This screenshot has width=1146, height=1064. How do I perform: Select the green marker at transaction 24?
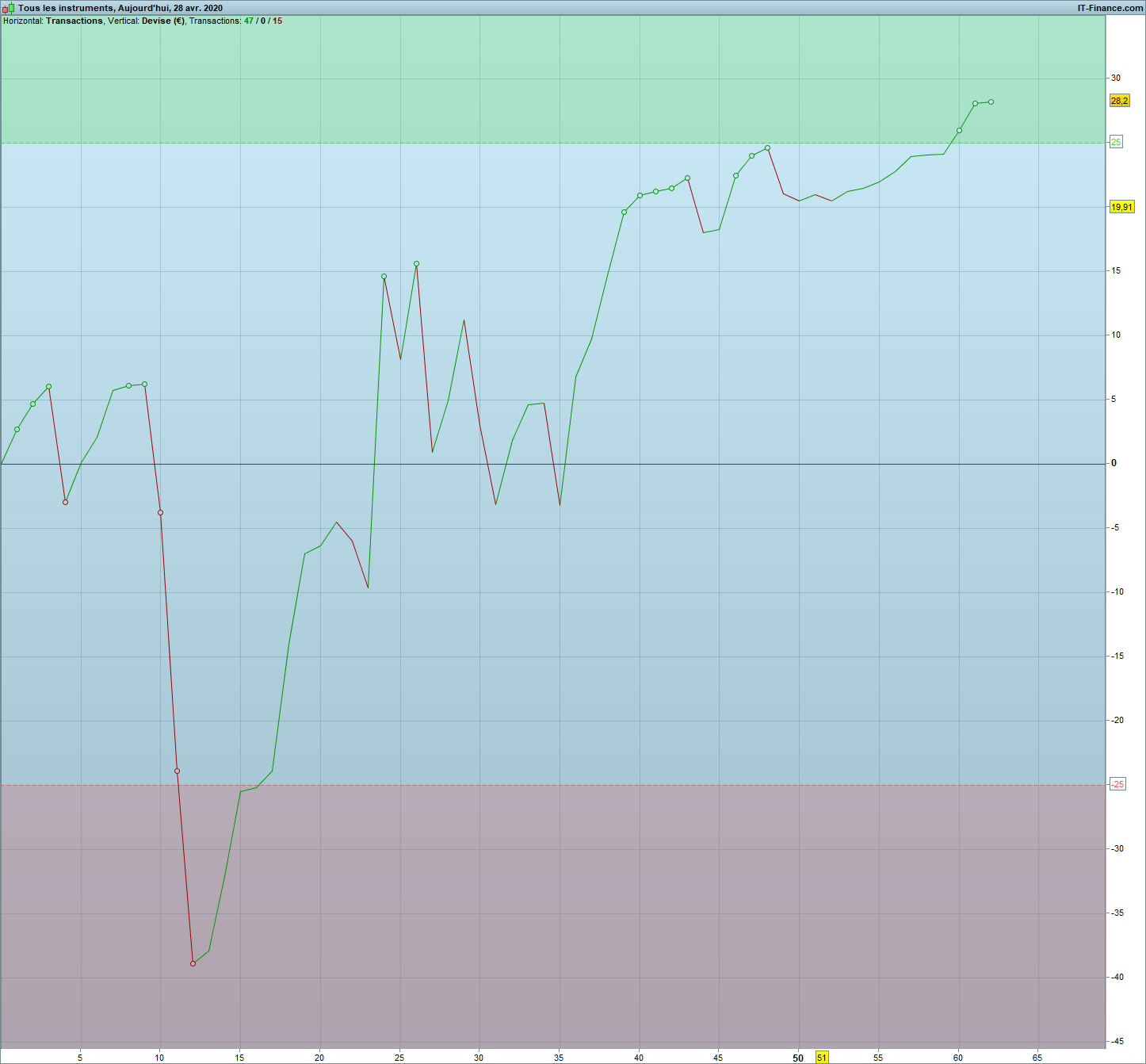tap(384, 276)
